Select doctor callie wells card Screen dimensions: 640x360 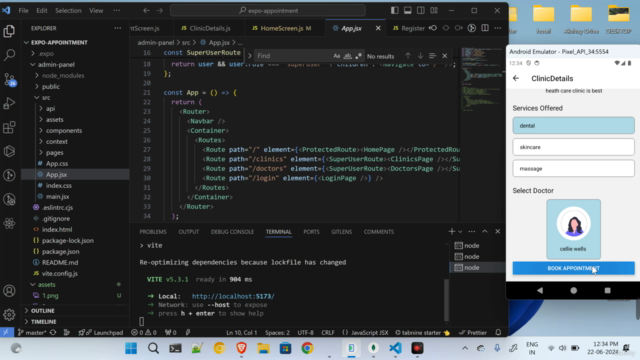(x=573, y=229)
